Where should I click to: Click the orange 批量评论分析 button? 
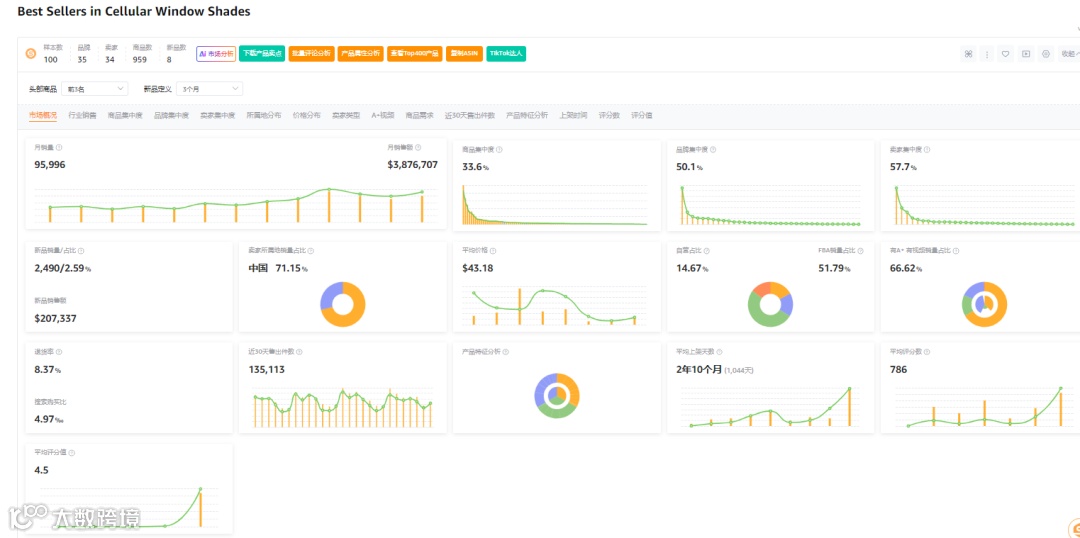pos(311,54)
